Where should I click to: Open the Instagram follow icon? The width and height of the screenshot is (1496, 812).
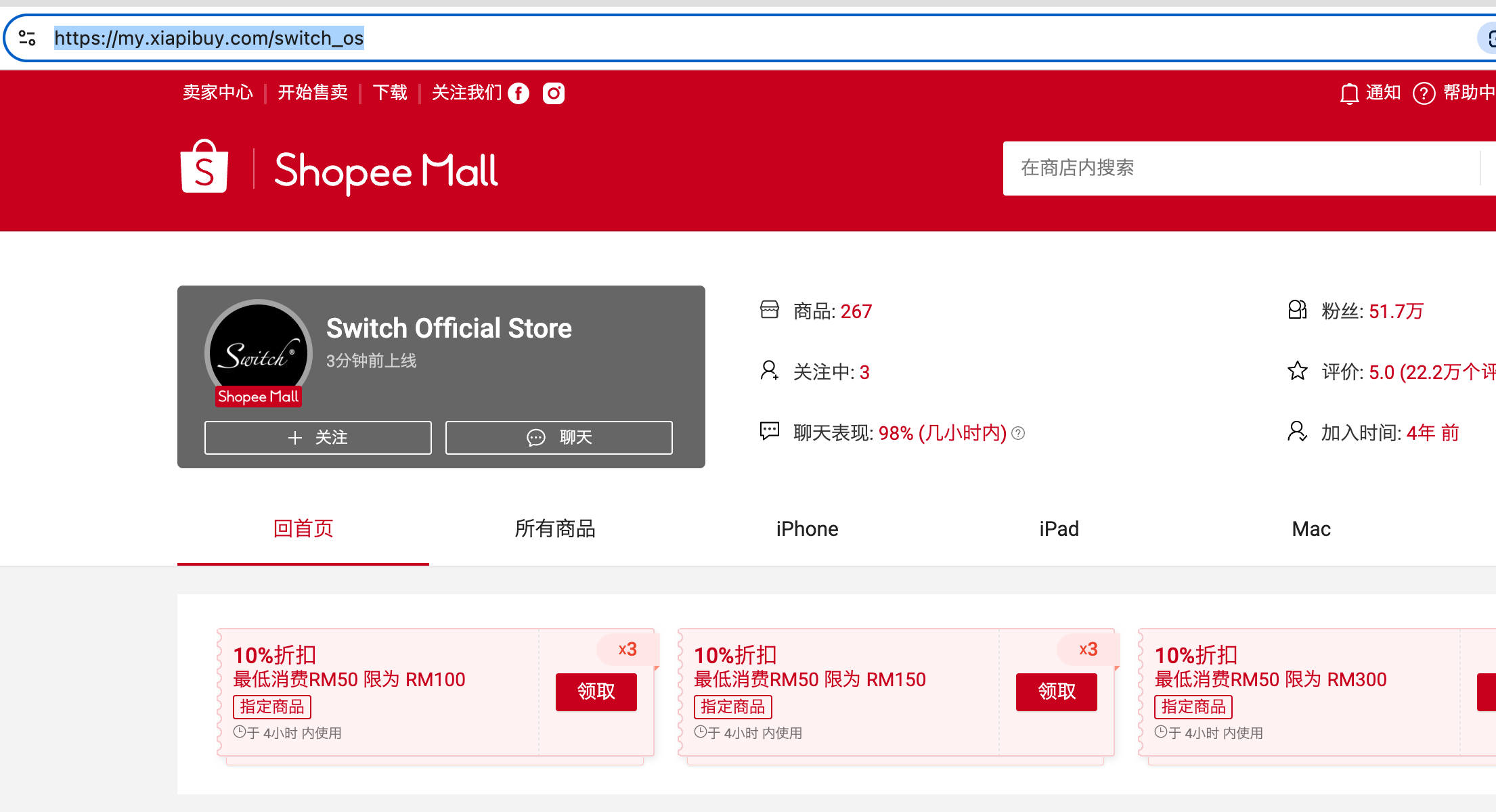554,93
